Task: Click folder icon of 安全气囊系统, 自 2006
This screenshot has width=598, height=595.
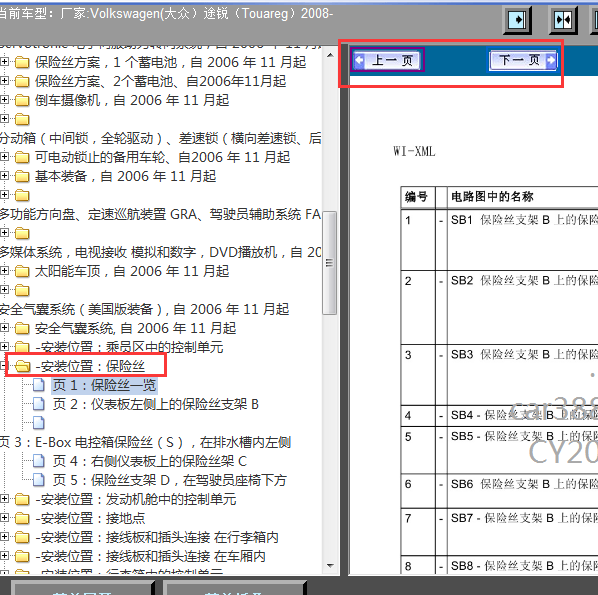Action: [22, 328]
